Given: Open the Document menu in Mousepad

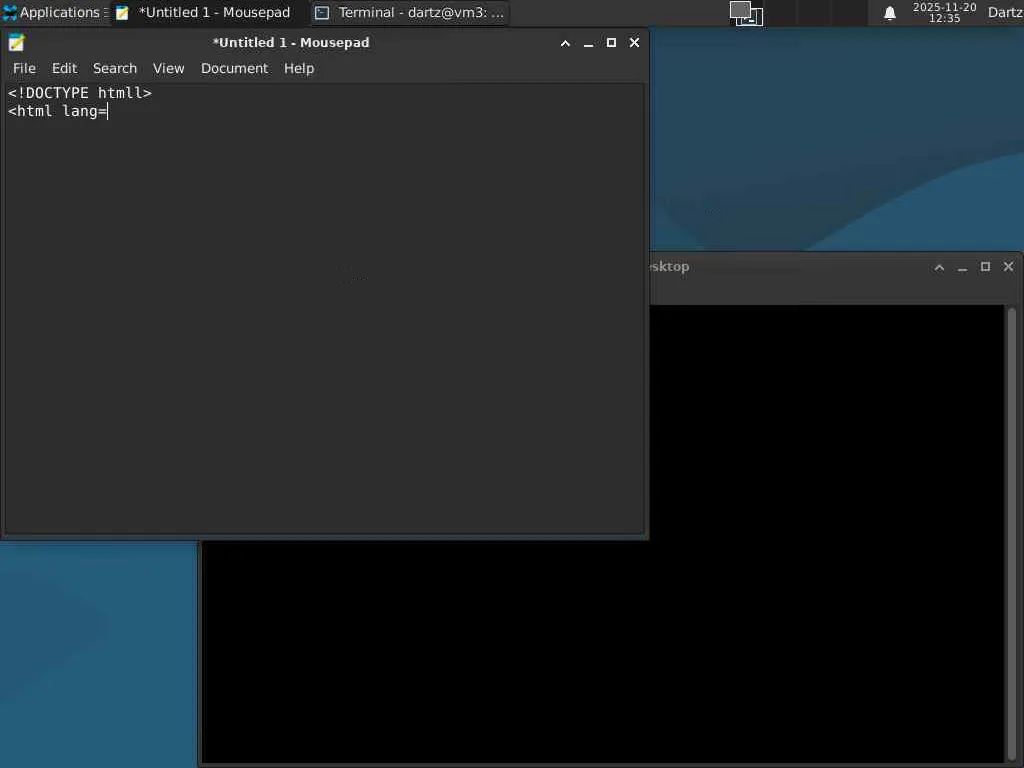Looking at the screenshot, I should click(x=234, y=69).
